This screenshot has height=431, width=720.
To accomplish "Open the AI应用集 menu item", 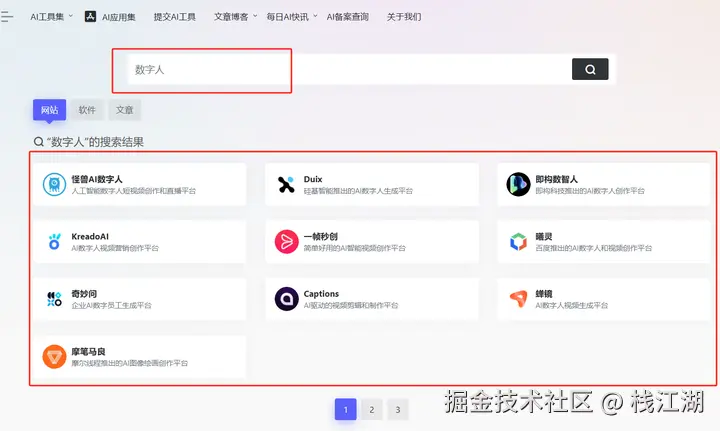I will click(118, 17).
